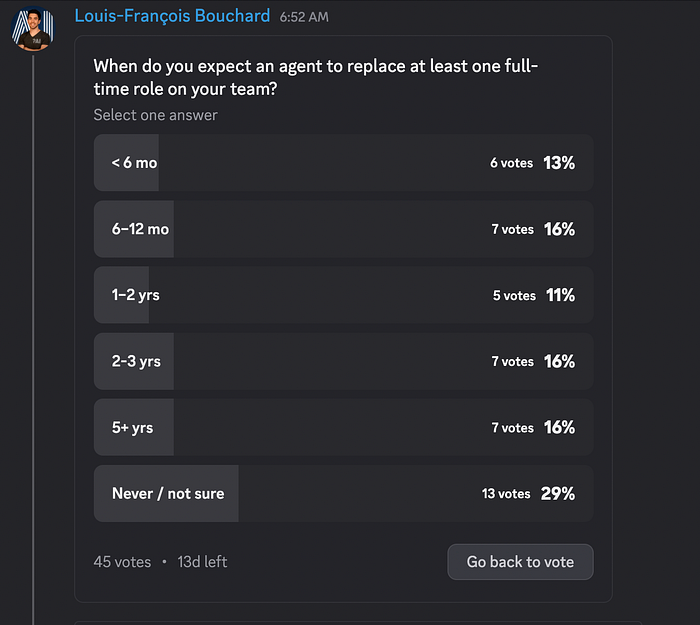The width and height of the screenshot is (700, 625).
Task: Click the "Select one answer" hint text
Action: (155, 115)
